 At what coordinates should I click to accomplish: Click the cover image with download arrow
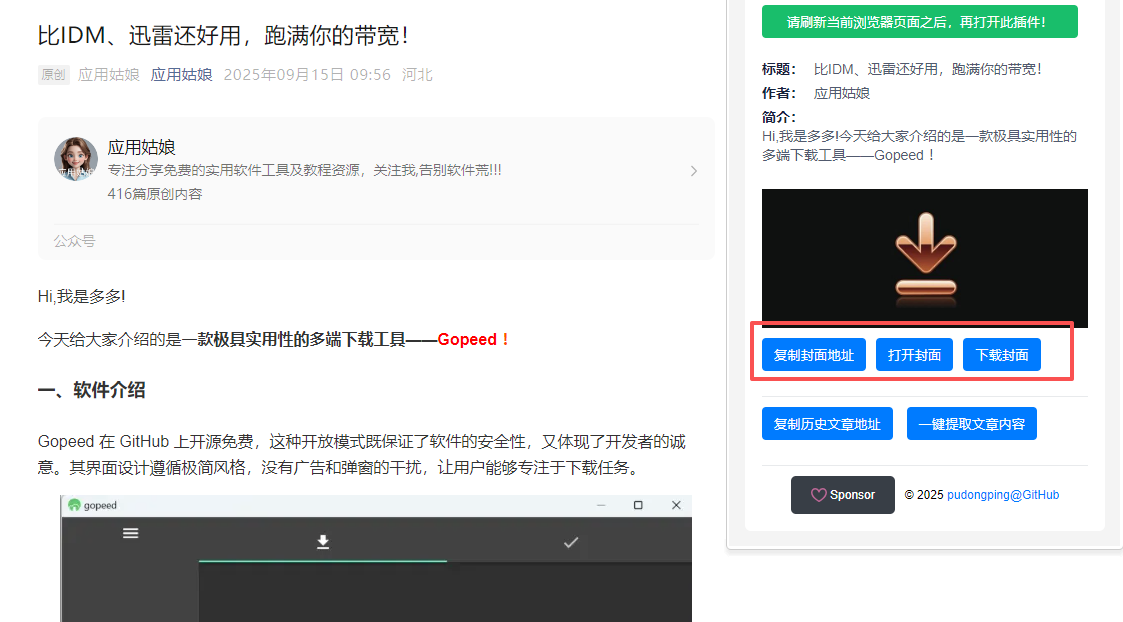tap(924, 258)
